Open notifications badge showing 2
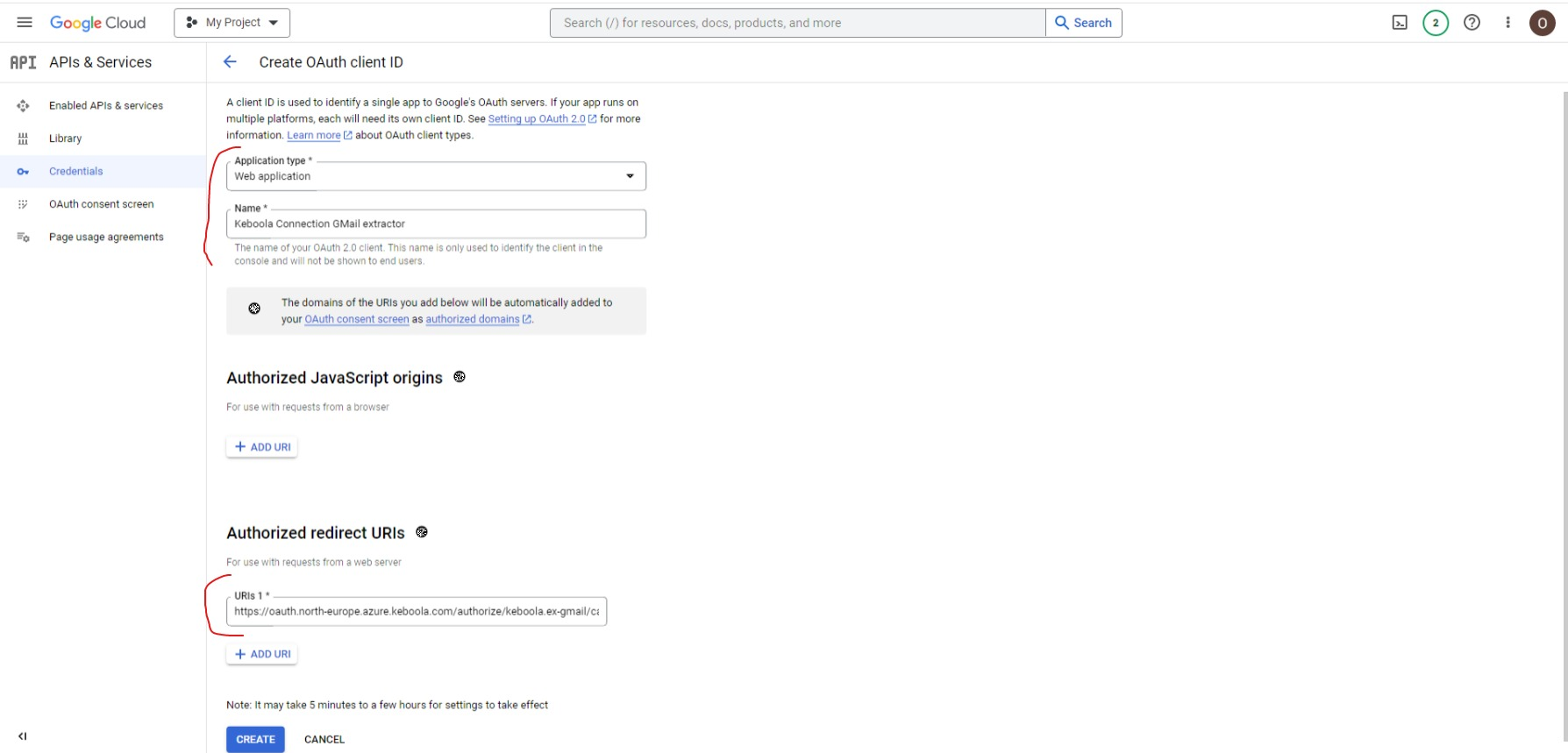This screenshot has height=753, width=1568. point(1436,23)
